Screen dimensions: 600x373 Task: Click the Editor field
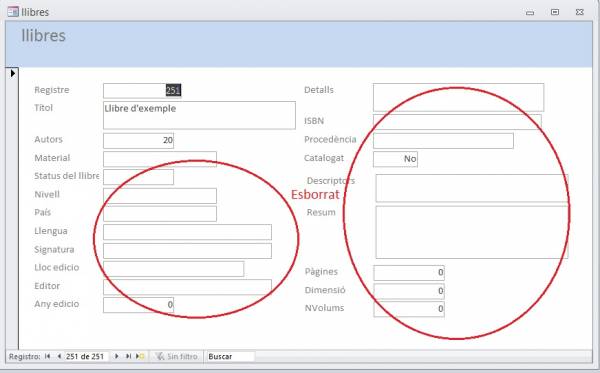(188, 287)
